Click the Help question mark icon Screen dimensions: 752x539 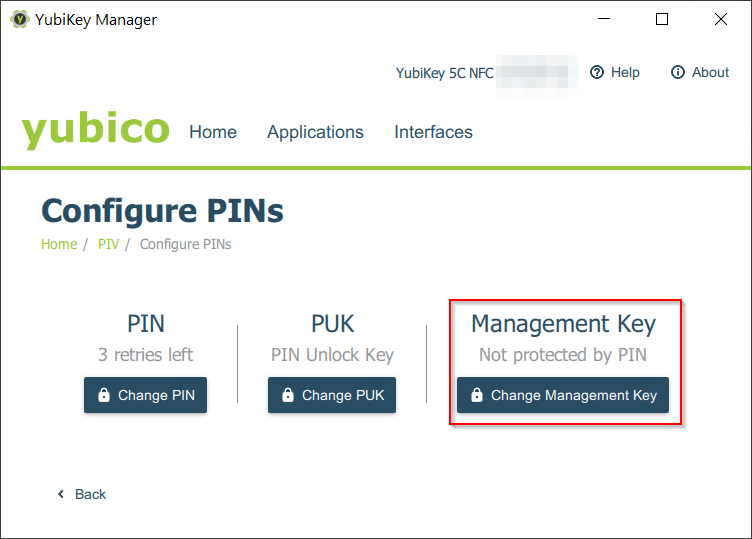point(597,72)
